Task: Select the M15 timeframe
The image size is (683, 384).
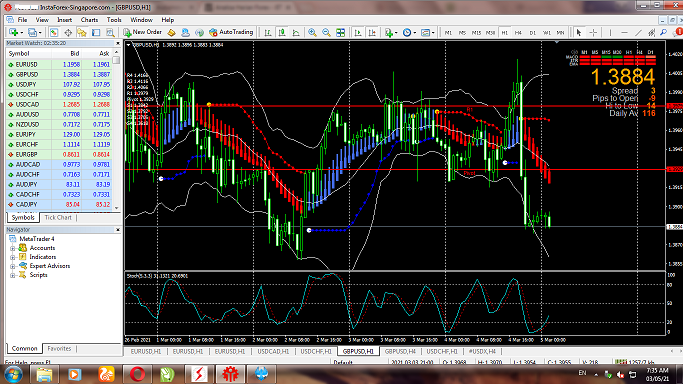Action: click(x=477, y=33)
